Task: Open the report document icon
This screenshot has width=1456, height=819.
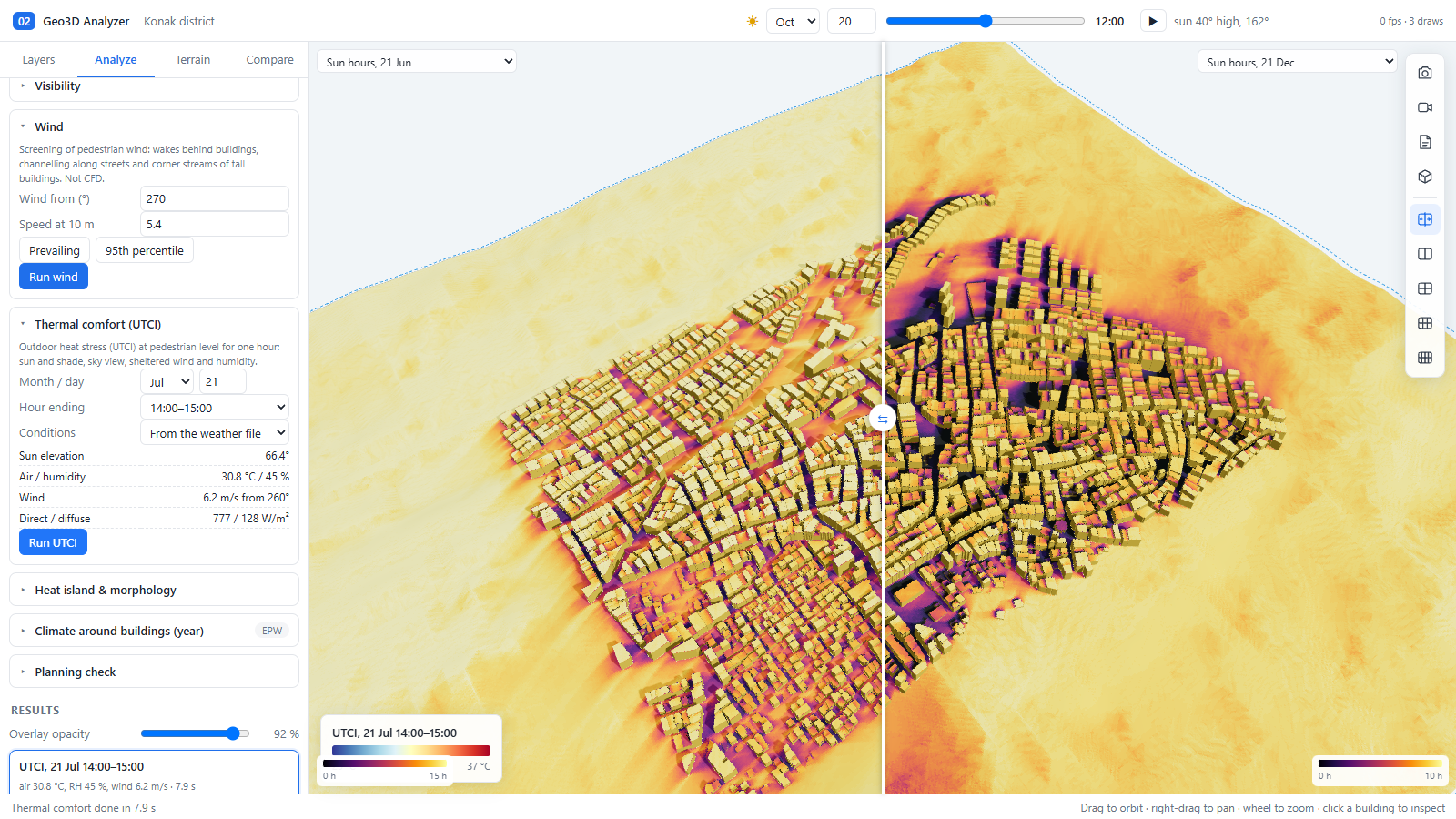Action: tap(1425, 142)
